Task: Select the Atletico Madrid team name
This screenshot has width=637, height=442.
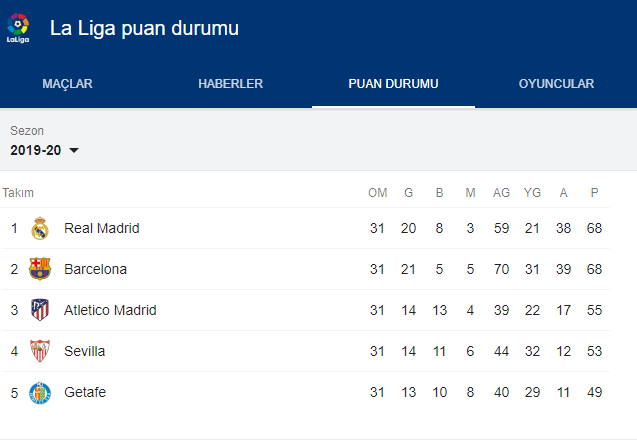Action: click(x=110, y=310)
